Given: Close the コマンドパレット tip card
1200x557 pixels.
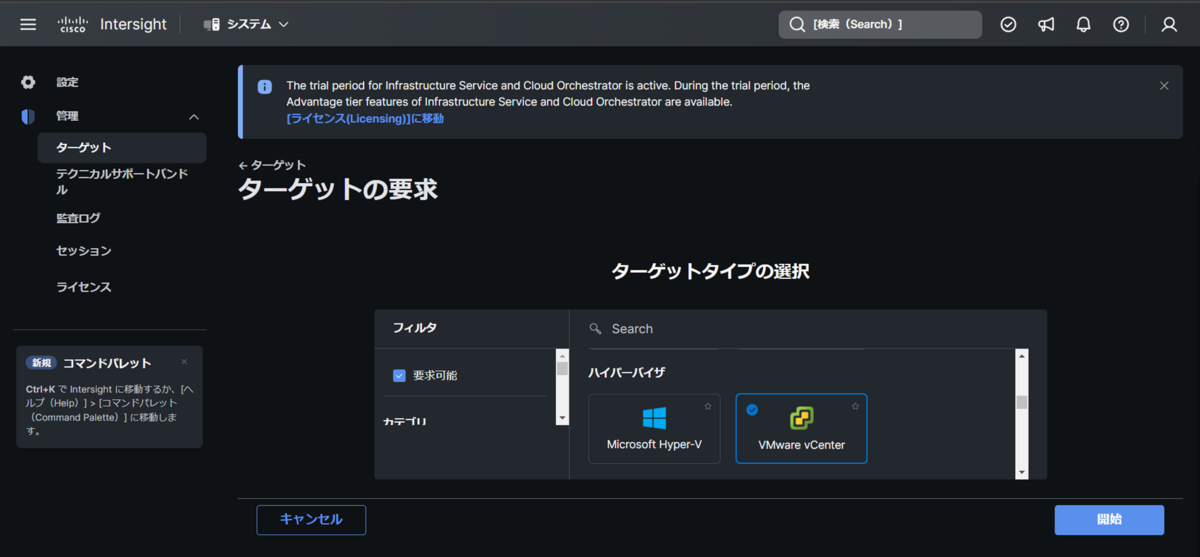Looking at the screenshot, I should [x=184, y=362].
